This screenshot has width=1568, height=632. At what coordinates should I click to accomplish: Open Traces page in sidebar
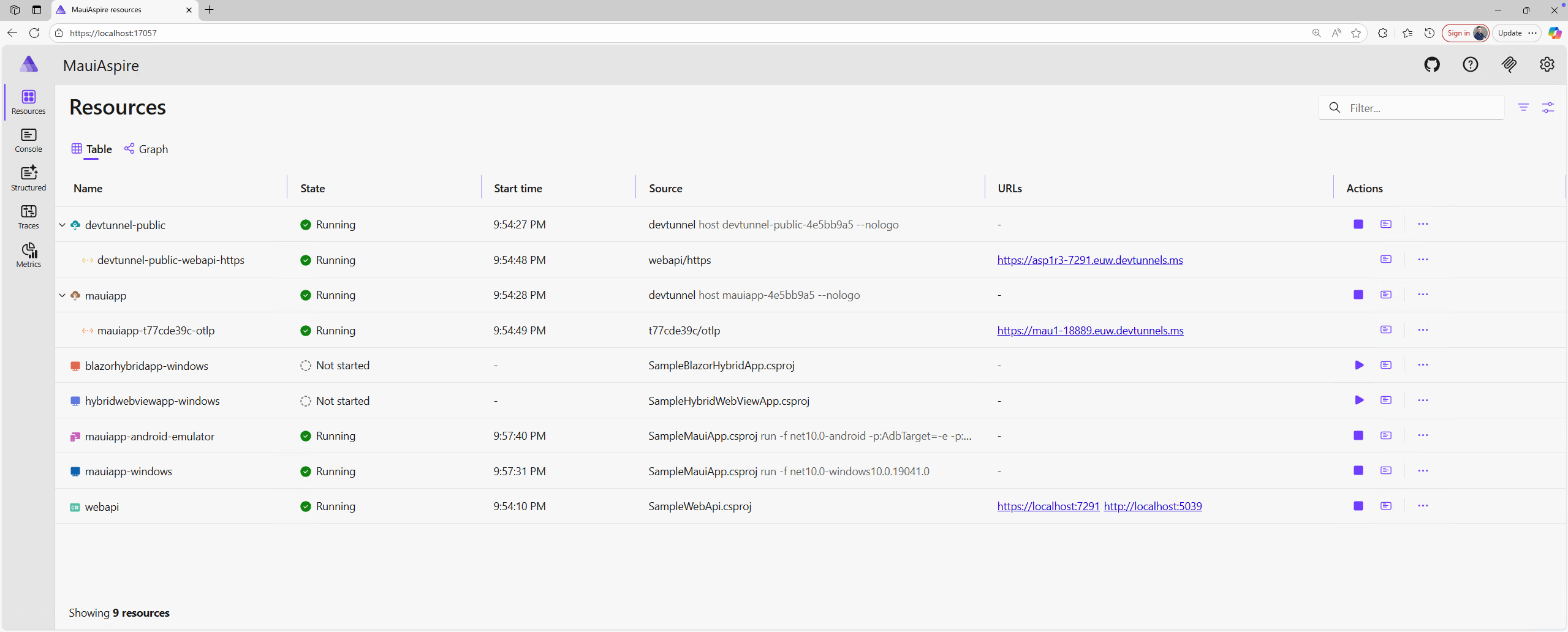click(x=28, y=217)
